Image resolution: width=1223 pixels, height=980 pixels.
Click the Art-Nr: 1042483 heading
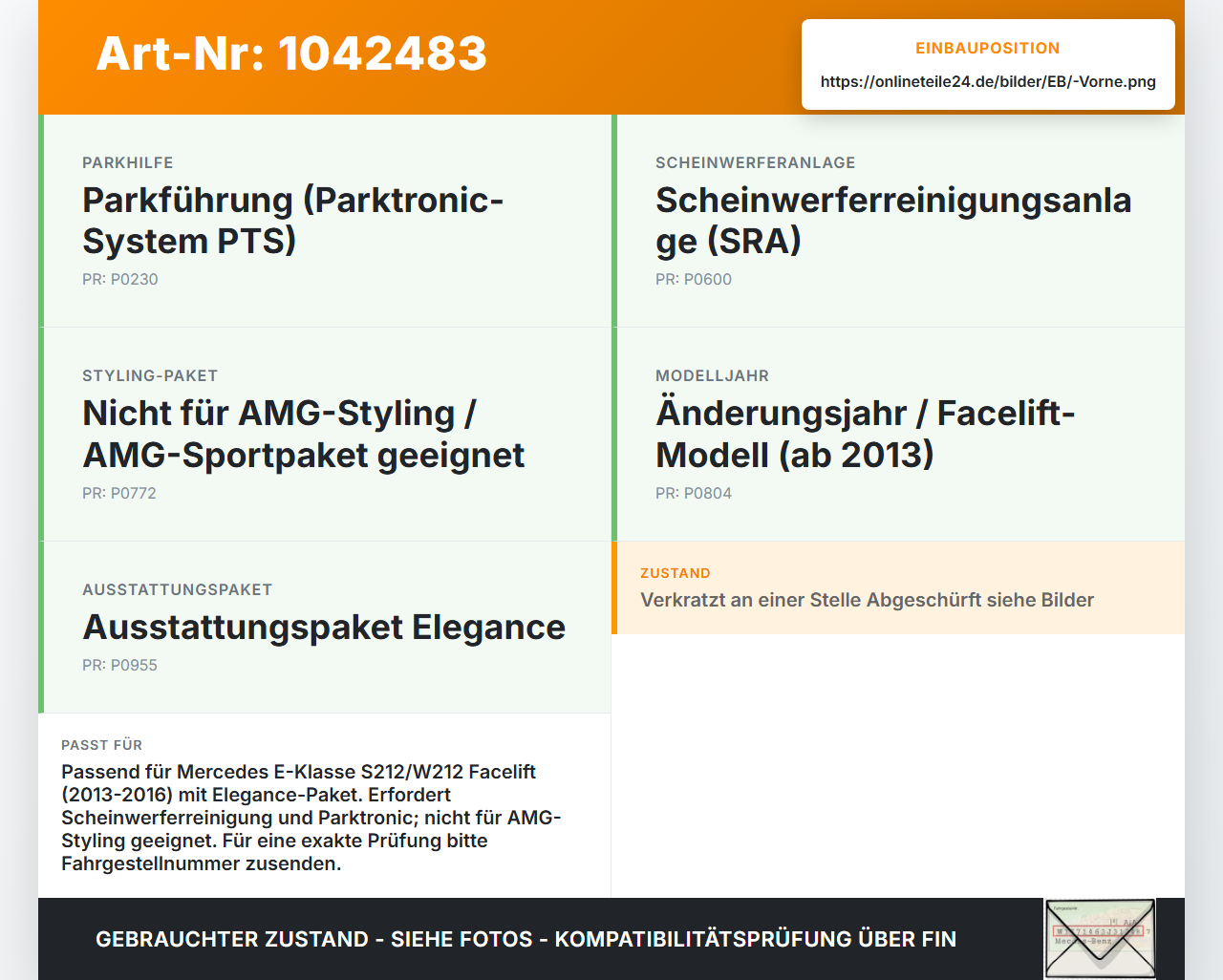coord(291,53)
